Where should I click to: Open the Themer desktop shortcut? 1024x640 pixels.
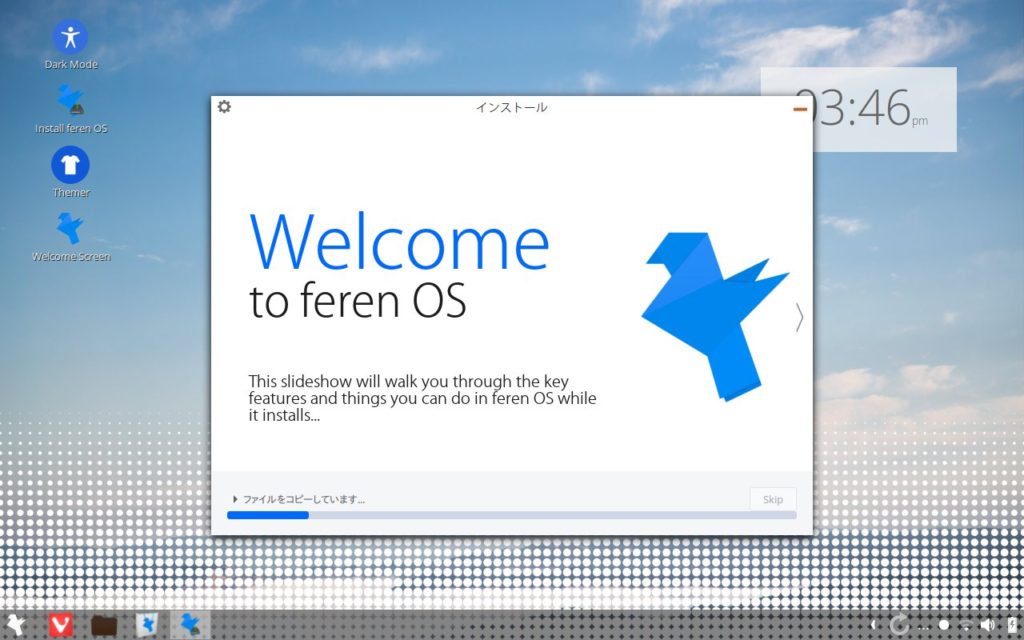69,165
